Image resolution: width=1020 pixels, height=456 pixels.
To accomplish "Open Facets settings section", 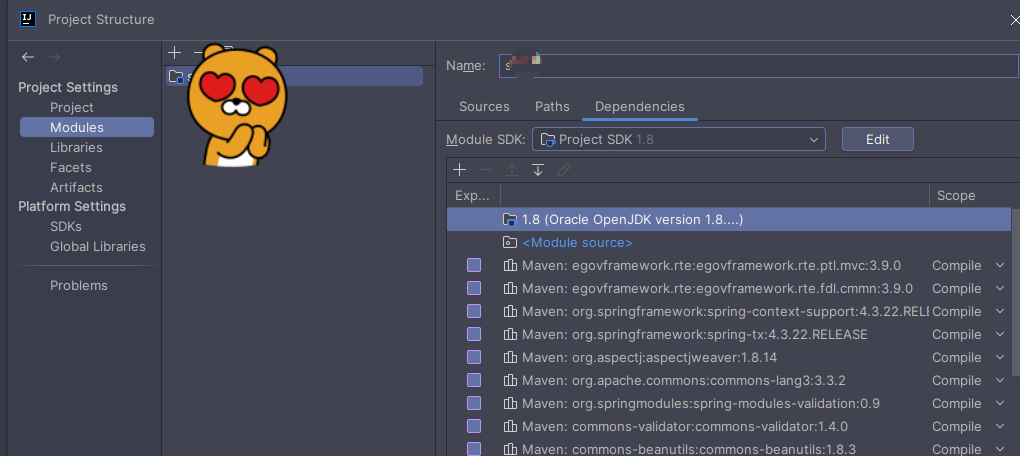I will 70,167.
